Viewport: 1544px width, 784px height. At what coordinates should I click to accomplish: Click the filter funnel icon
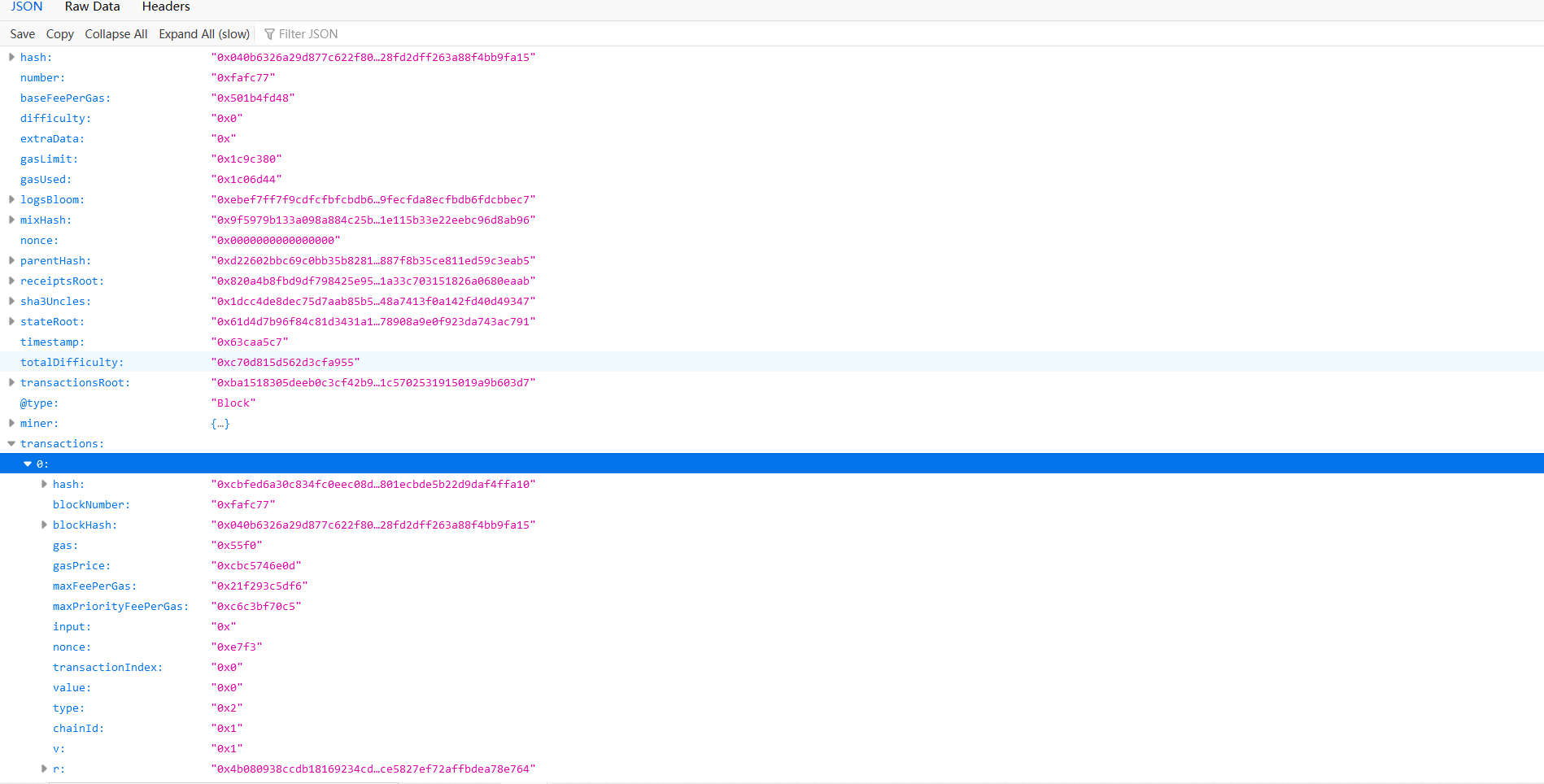tap(268, 33)
